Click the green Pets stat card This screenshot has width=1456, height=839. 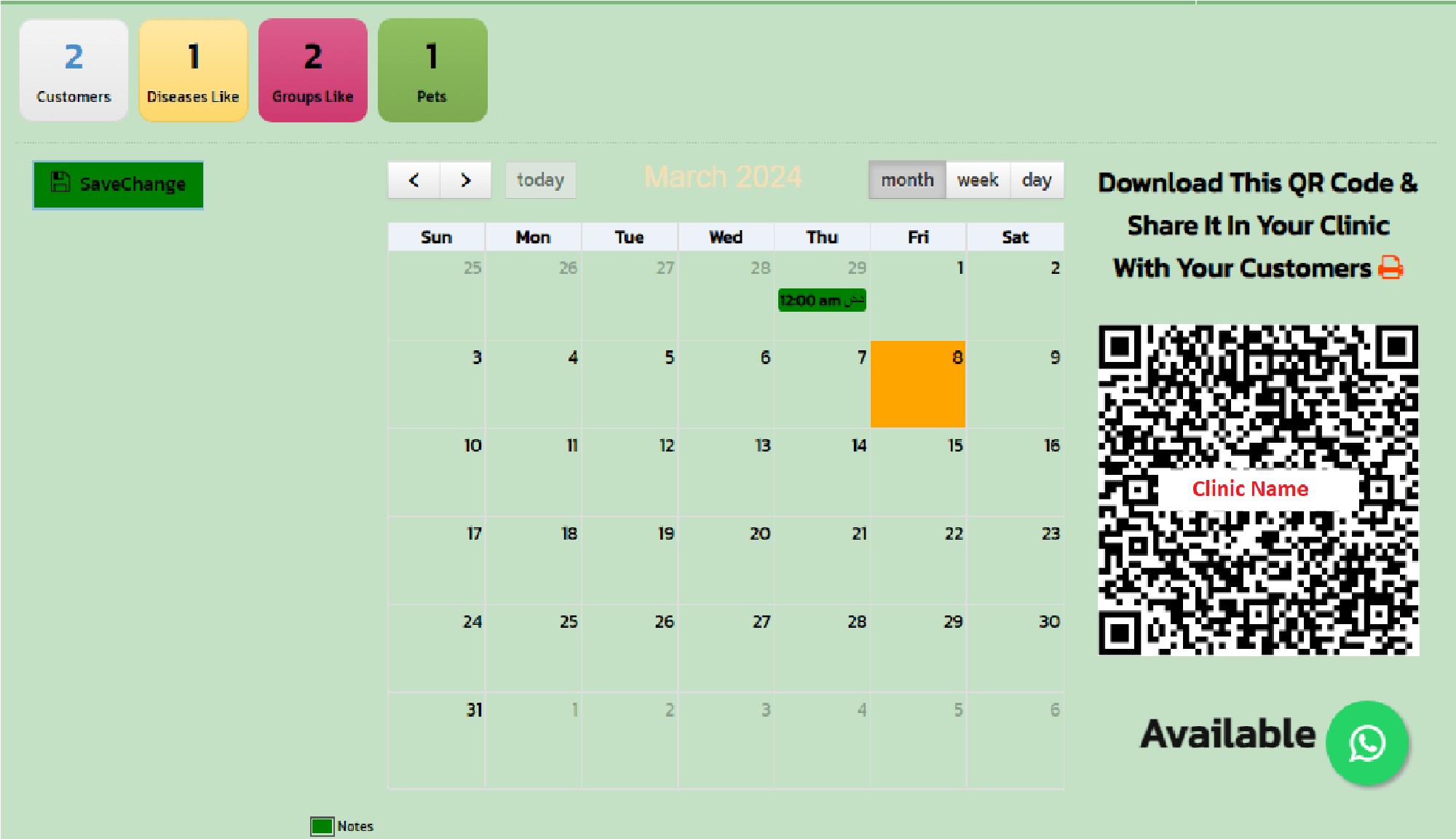coord(432,69)
